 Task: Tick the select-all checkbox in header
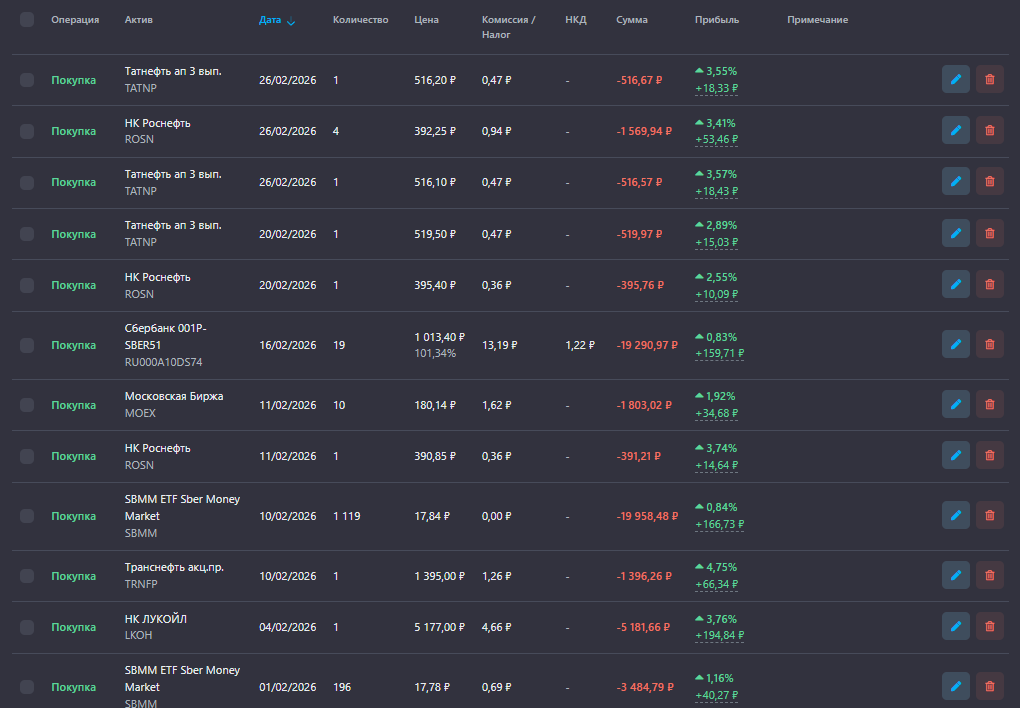(x=27, y=20)
